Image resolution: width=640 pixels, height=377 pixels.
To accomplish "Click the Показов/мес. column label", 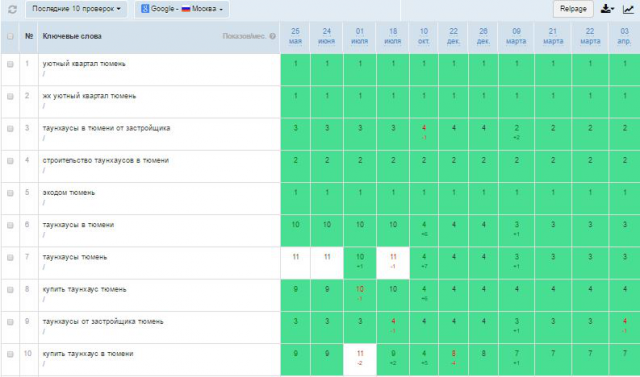I will pos(244,36).
